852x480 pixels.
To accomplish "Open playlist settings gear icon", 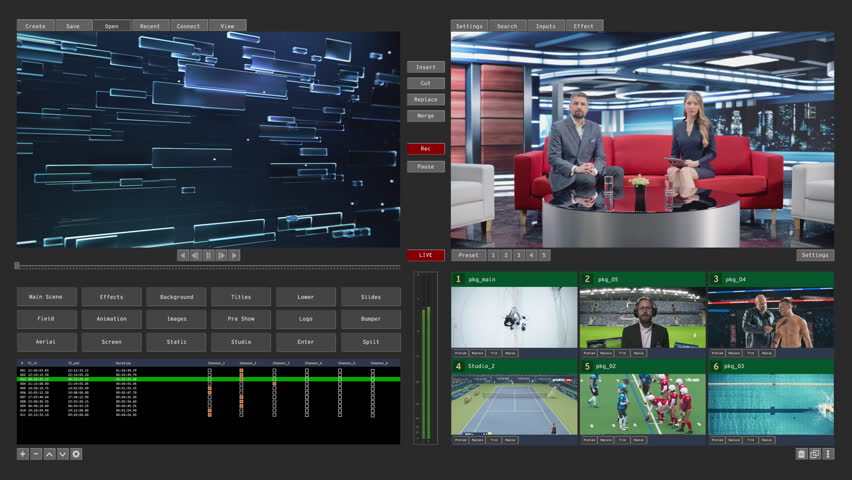I will [76, 454].
